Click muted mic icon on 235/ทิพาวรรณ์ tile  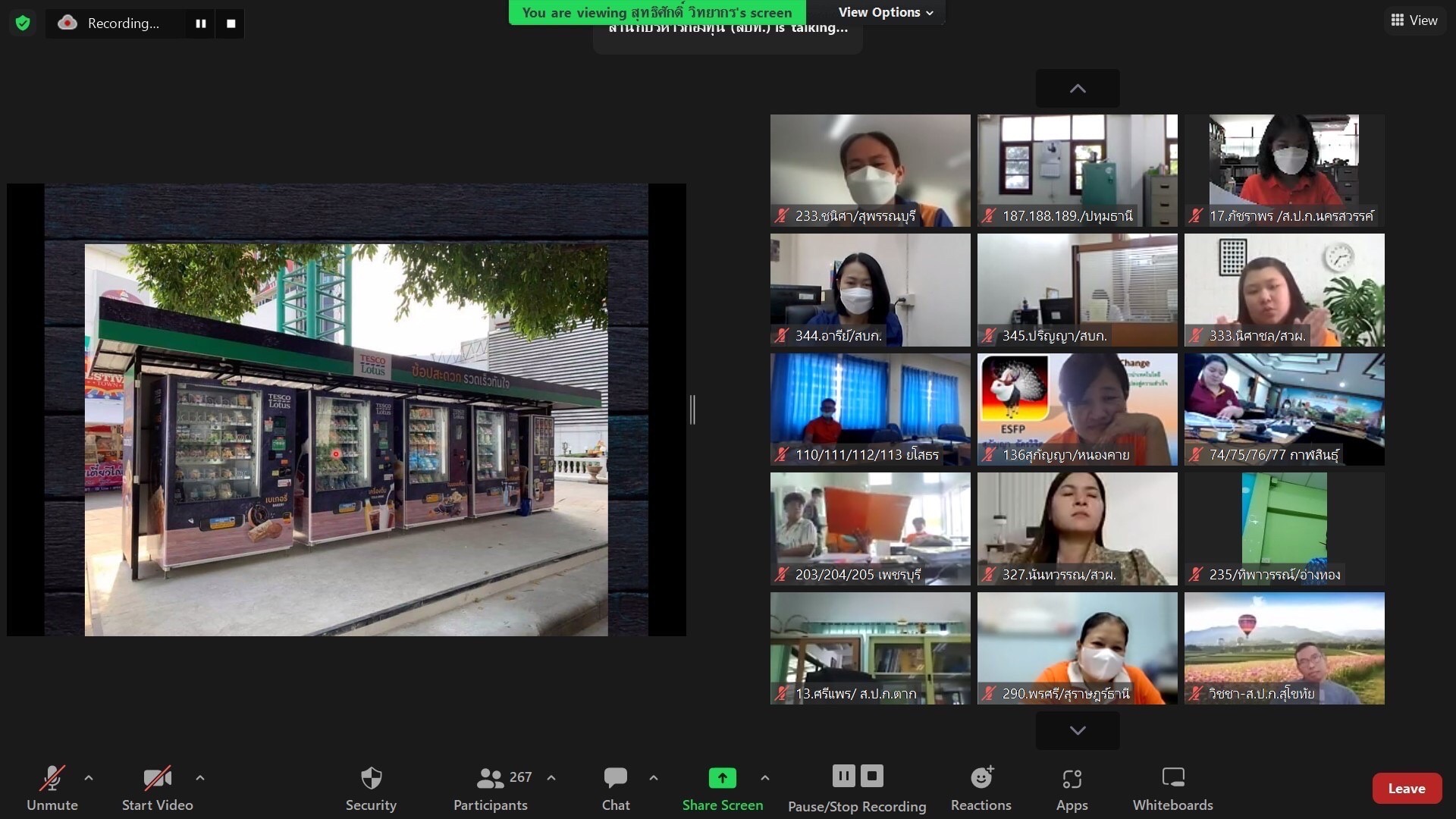click(x=1196, y=575)
